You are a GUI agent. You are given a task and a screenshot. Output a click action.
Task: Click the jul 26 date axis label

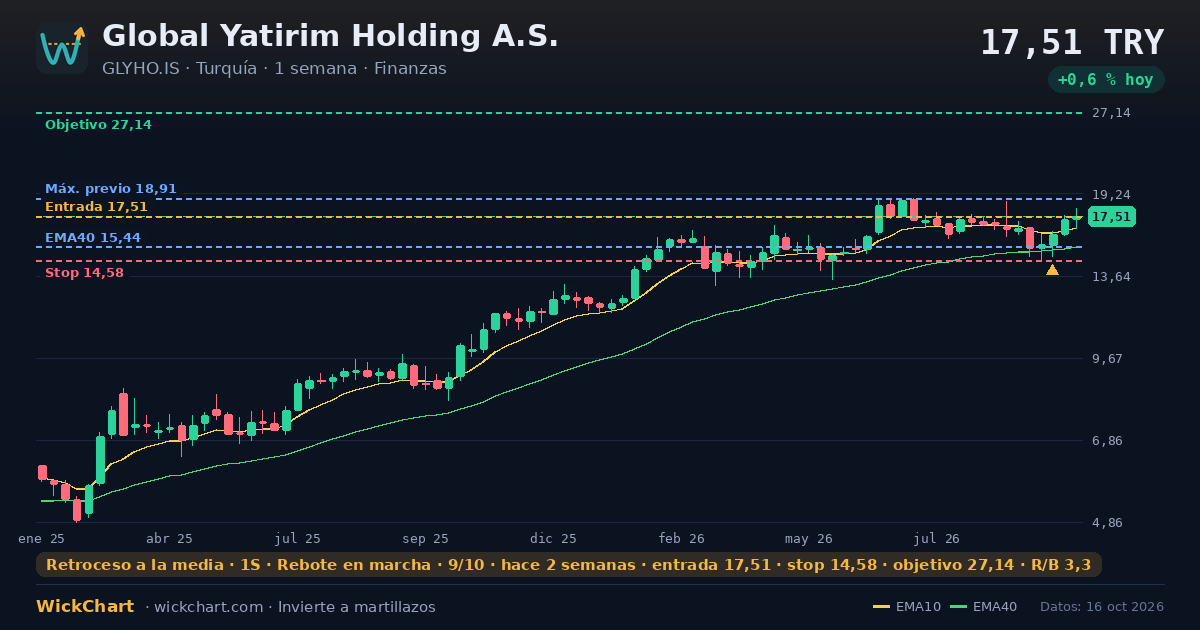[x=938, y=538]
